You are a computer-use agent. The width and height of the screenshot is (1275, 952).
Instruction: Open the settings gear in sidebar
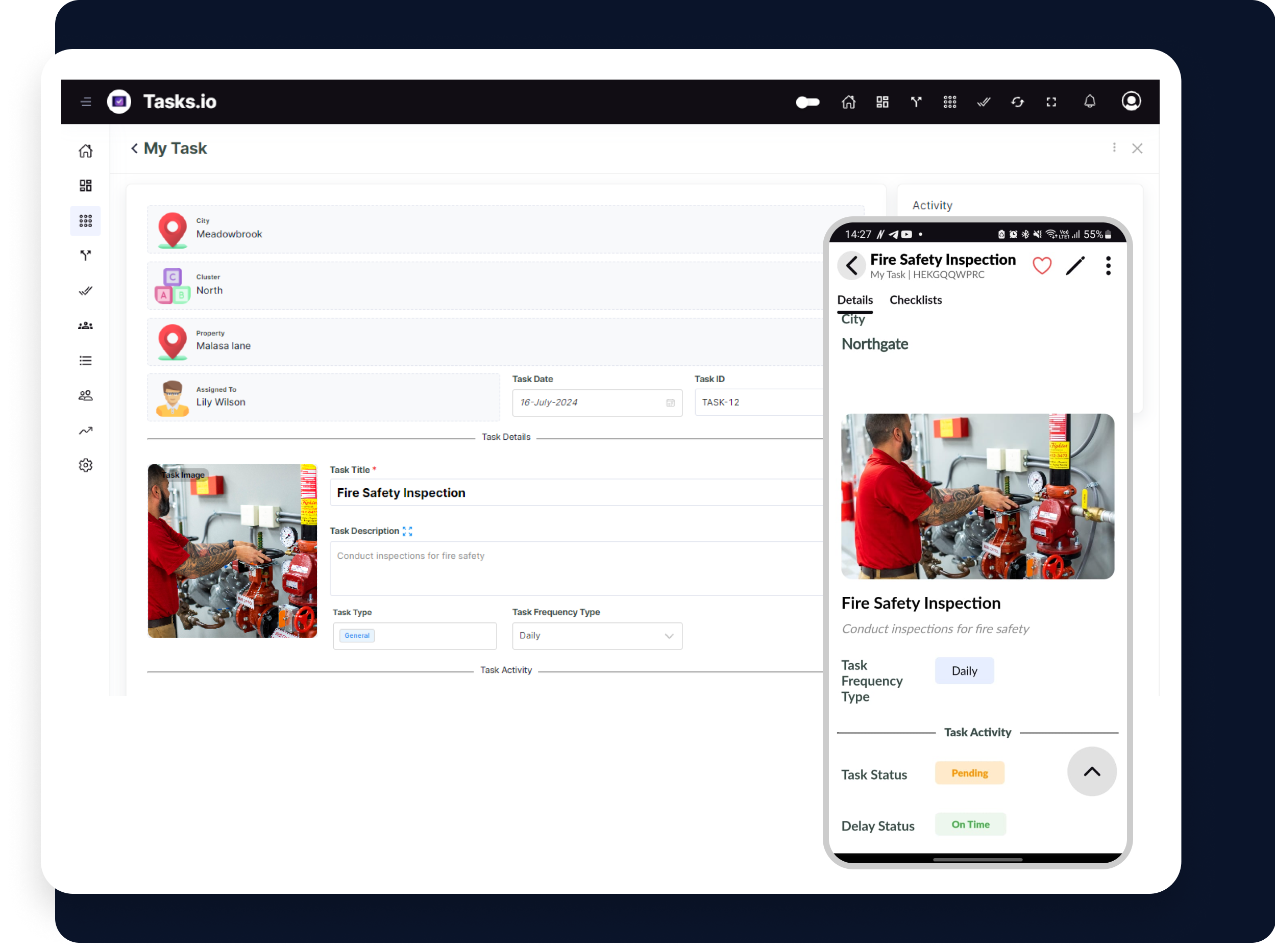click(85, 466)
